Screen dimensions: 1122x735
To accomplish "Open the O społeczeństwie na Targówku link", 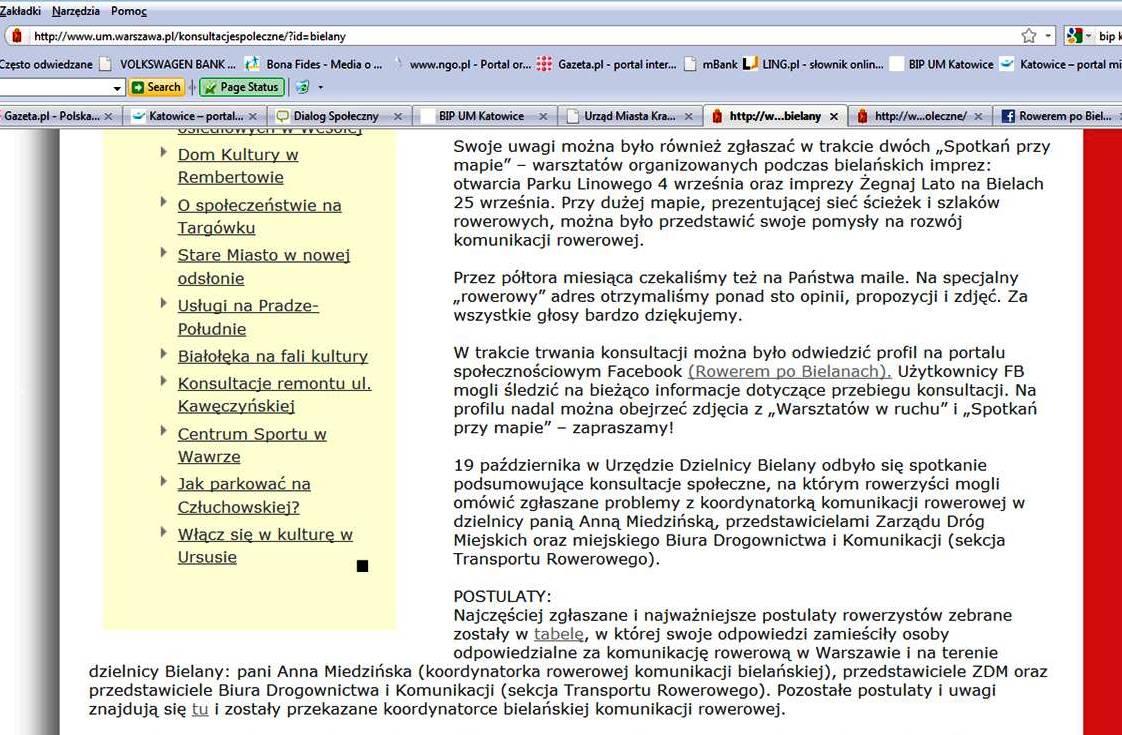I will [x=259, y=216].
